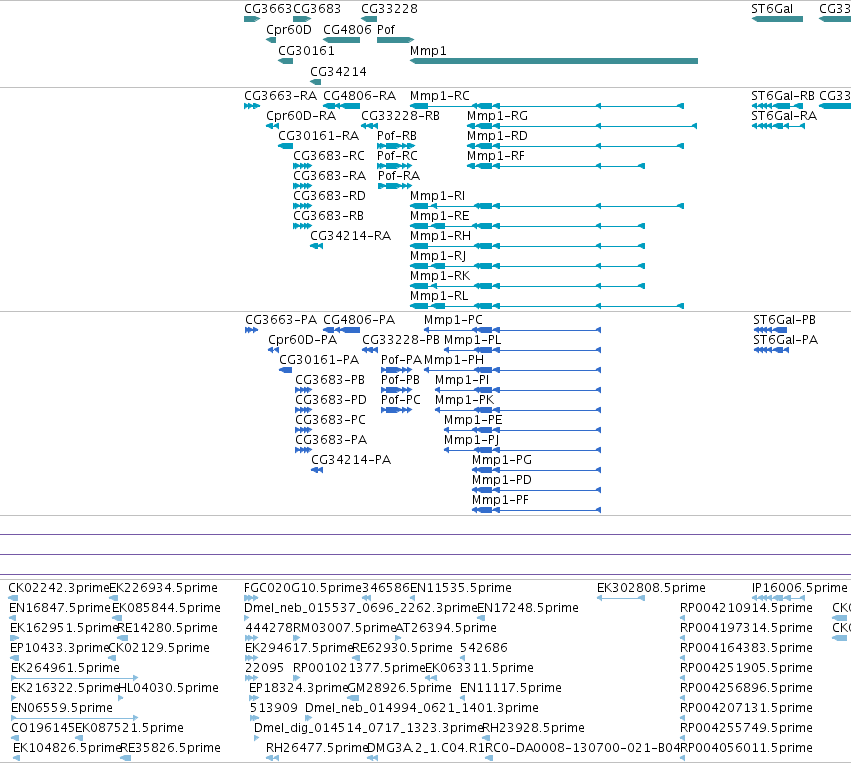This screenshot has width=851, height=763.
Task: Click the Mmp1-RK transcript label
Action: [440, 276]
